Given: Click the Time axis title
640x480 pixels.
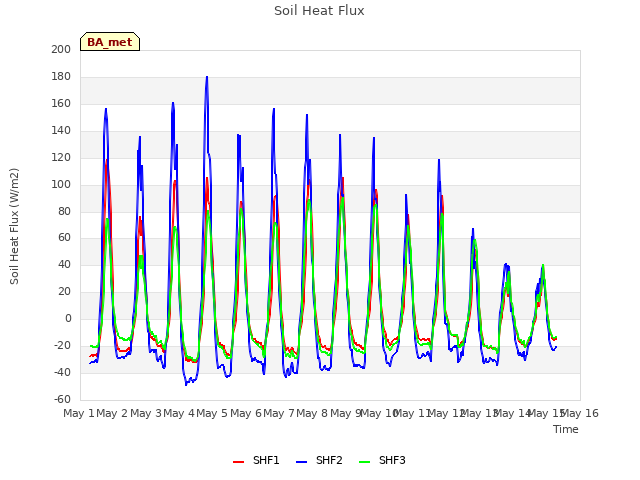Looking at the screenshot, I should (x=566, y=429).
